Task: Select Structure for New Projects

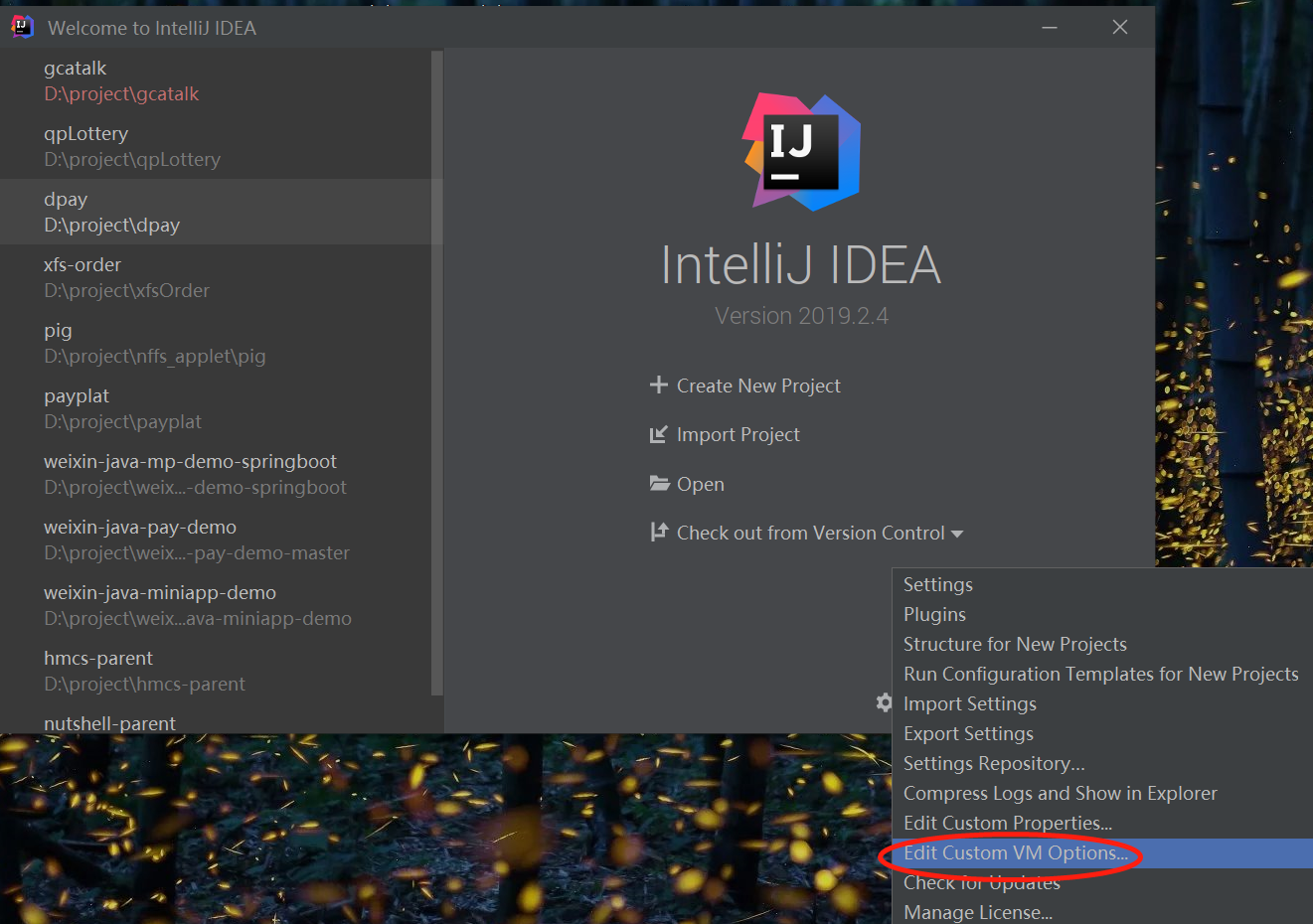Action: 1102,644
